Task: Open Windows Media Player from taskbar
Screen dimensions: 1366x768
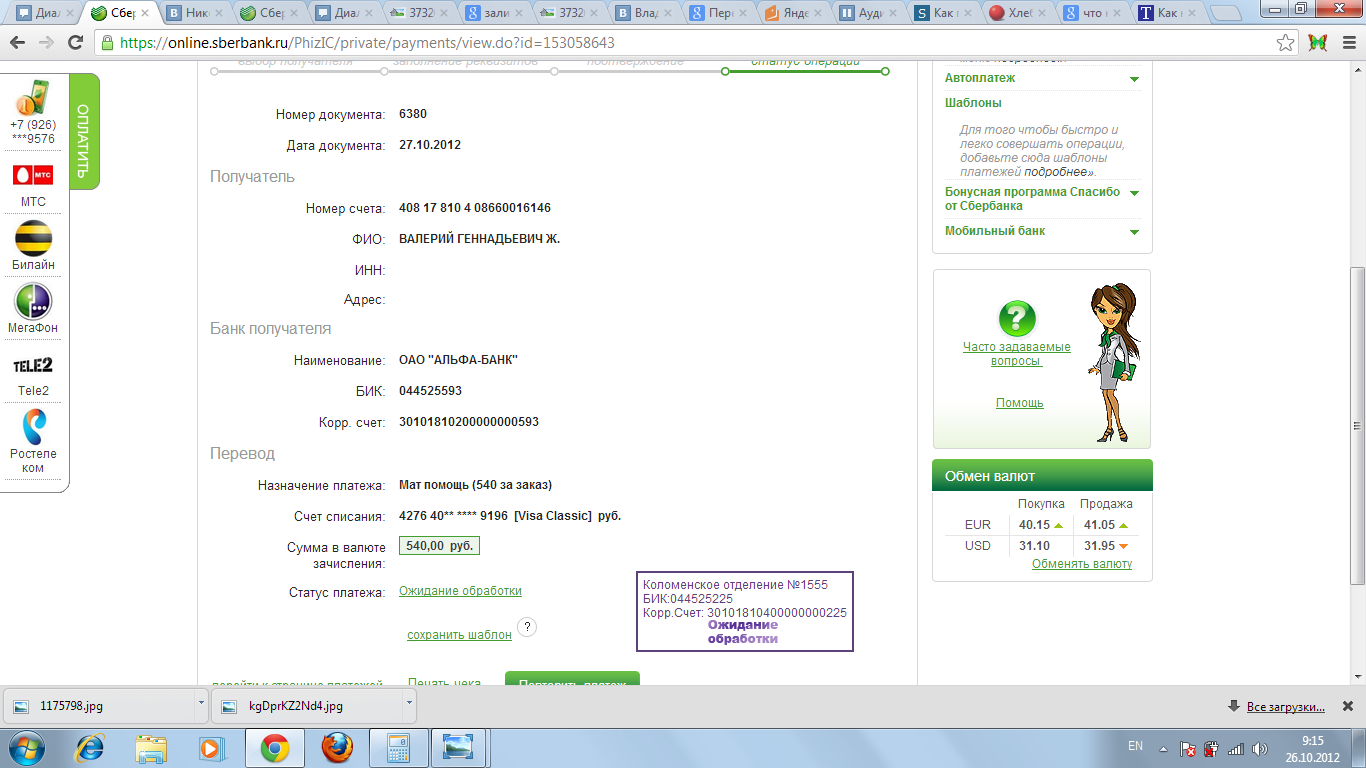Action: point(210,747)
